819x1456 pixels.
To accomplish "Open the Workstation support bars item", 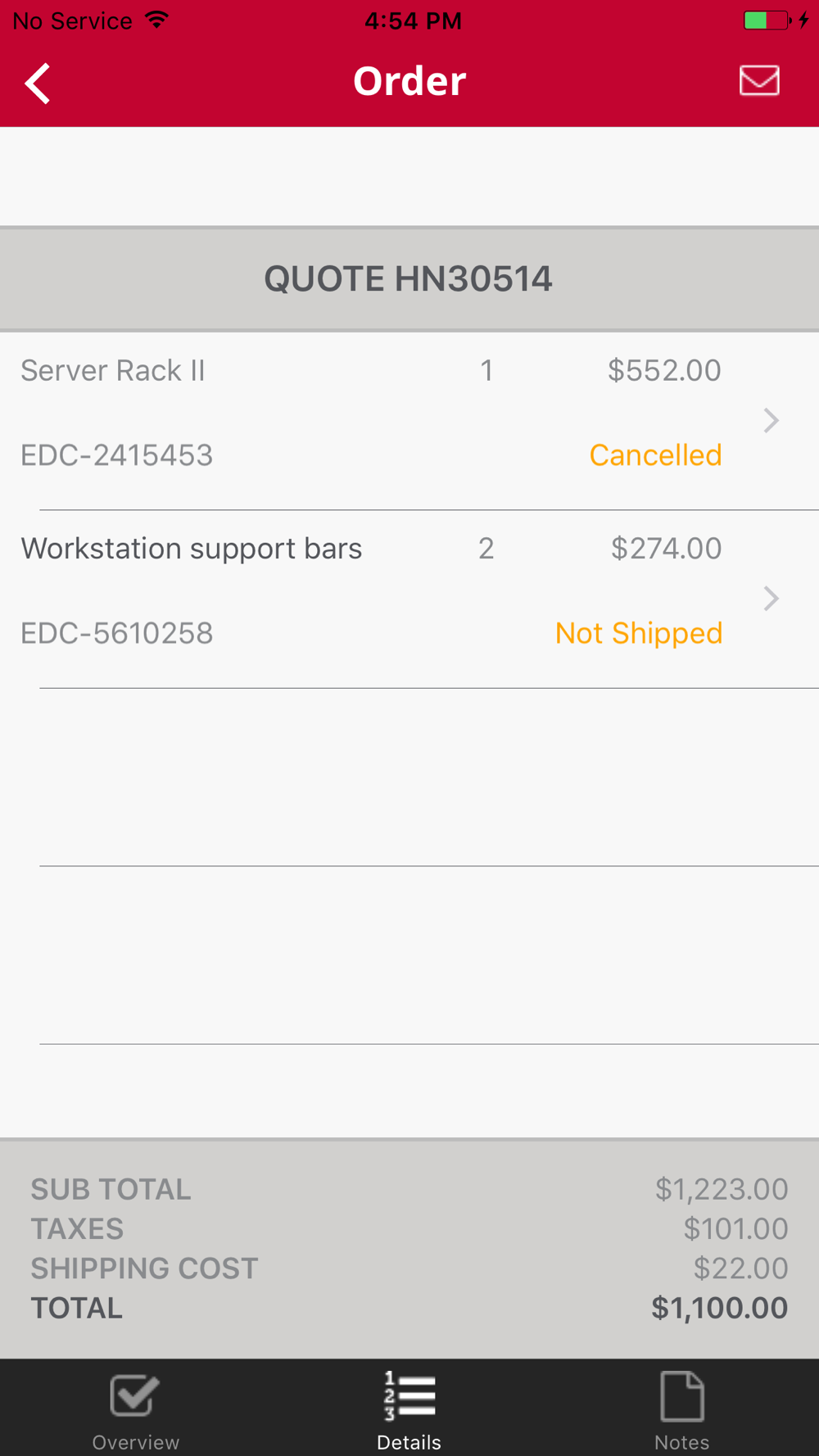I will 409,599.
